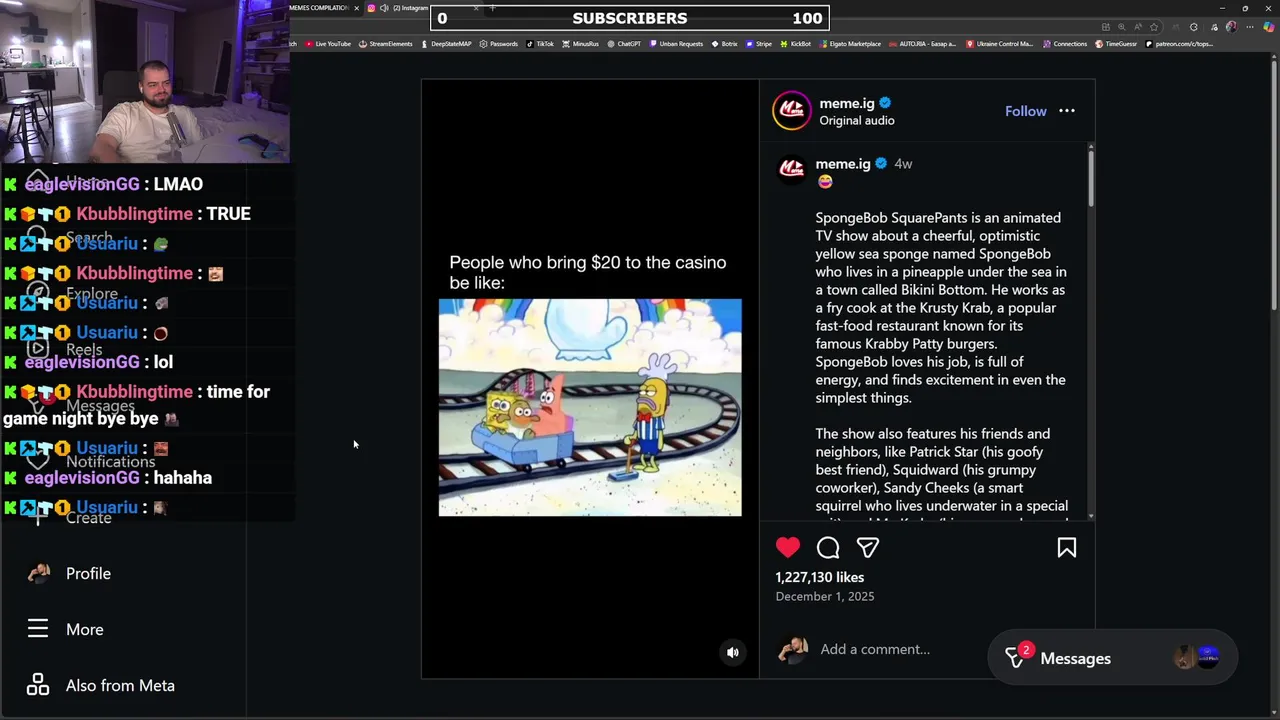
Task: Open browser settings three-dot menu
Action: click(1250, 27)
